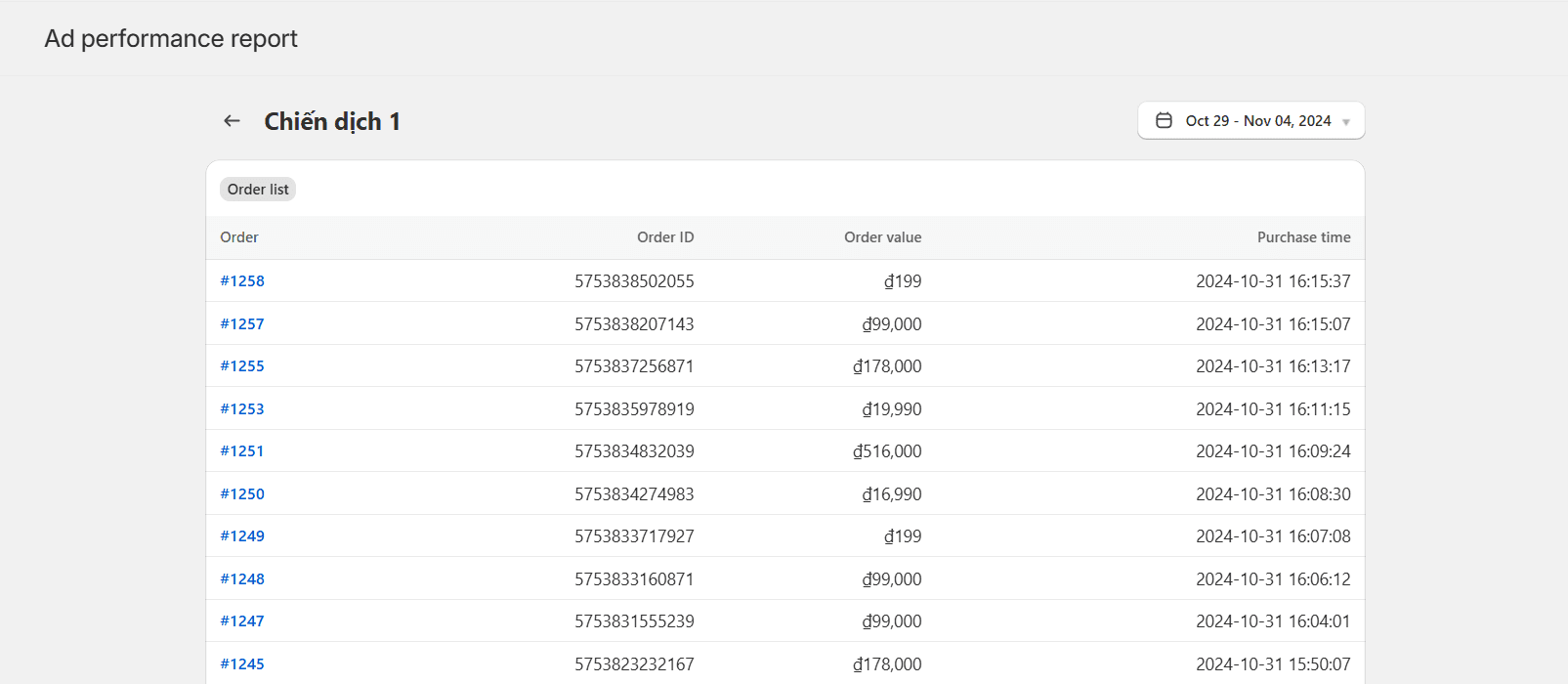Image resolution: width=1568 pixels, height=684 pixels.
Task: Open order #1257 link
Action: click(242, 324)
